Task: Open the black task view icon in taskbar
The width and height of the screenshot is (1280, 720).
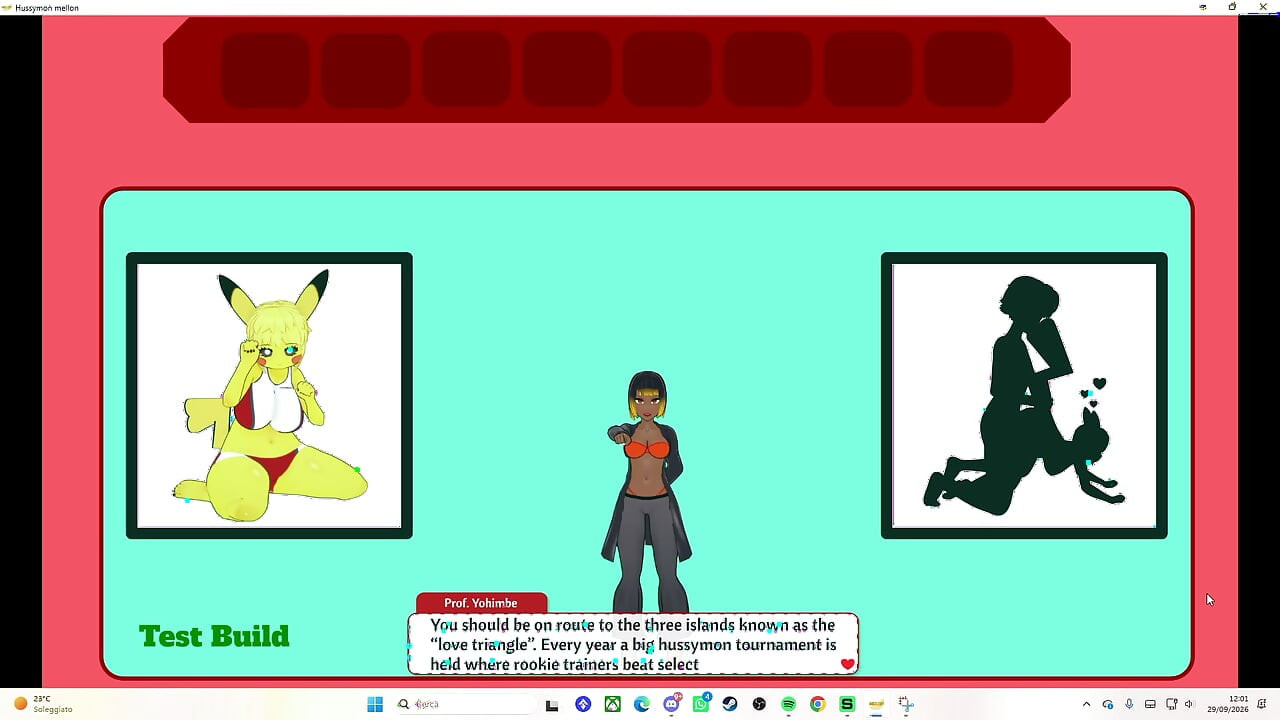Action: tap(552, 704)
